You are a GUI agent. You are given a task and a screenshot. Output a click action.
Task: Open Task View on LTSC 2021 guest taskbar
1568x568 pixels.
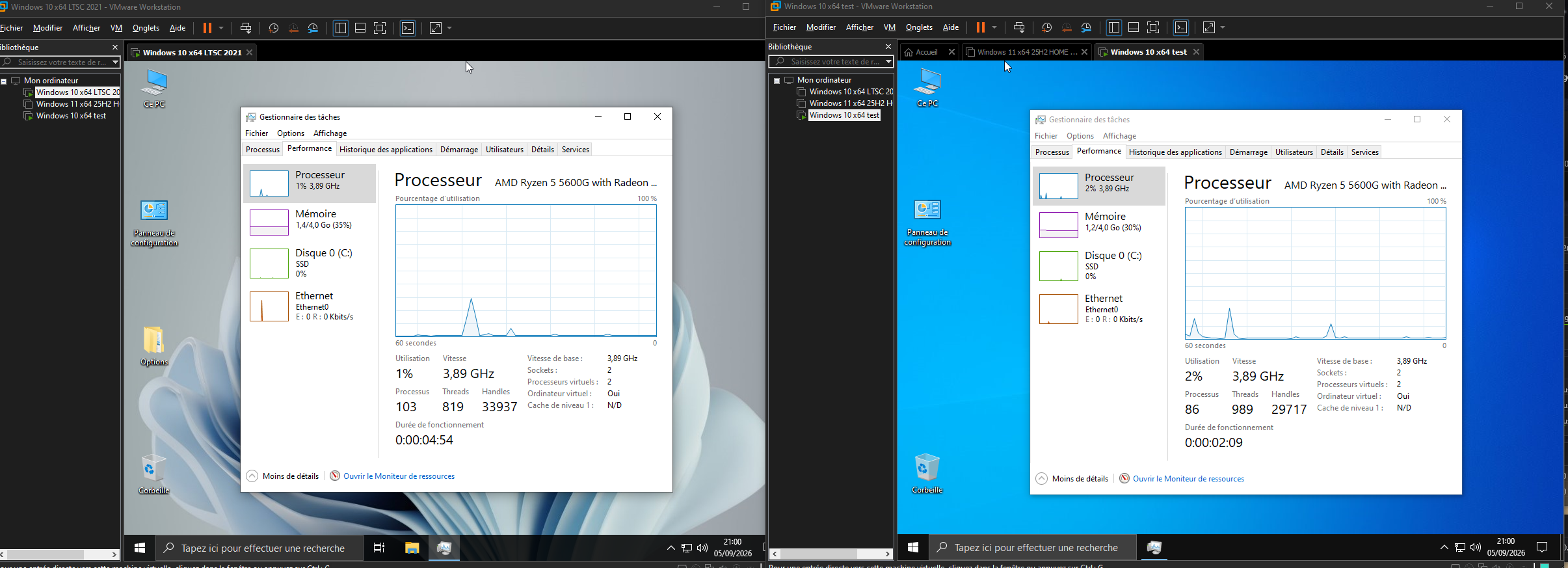click(379, 548)
